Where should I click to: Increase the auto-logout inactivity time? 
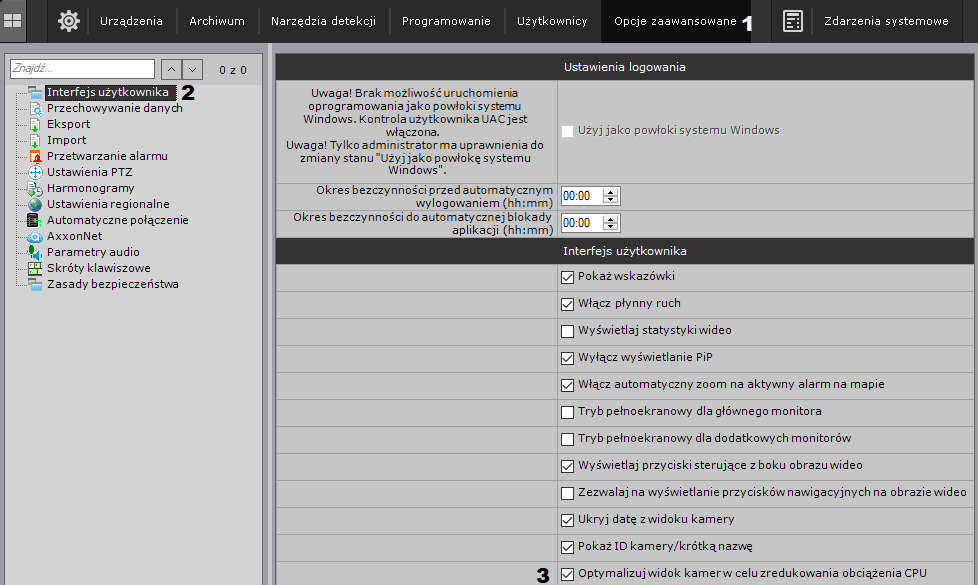[x=611, y=192]
